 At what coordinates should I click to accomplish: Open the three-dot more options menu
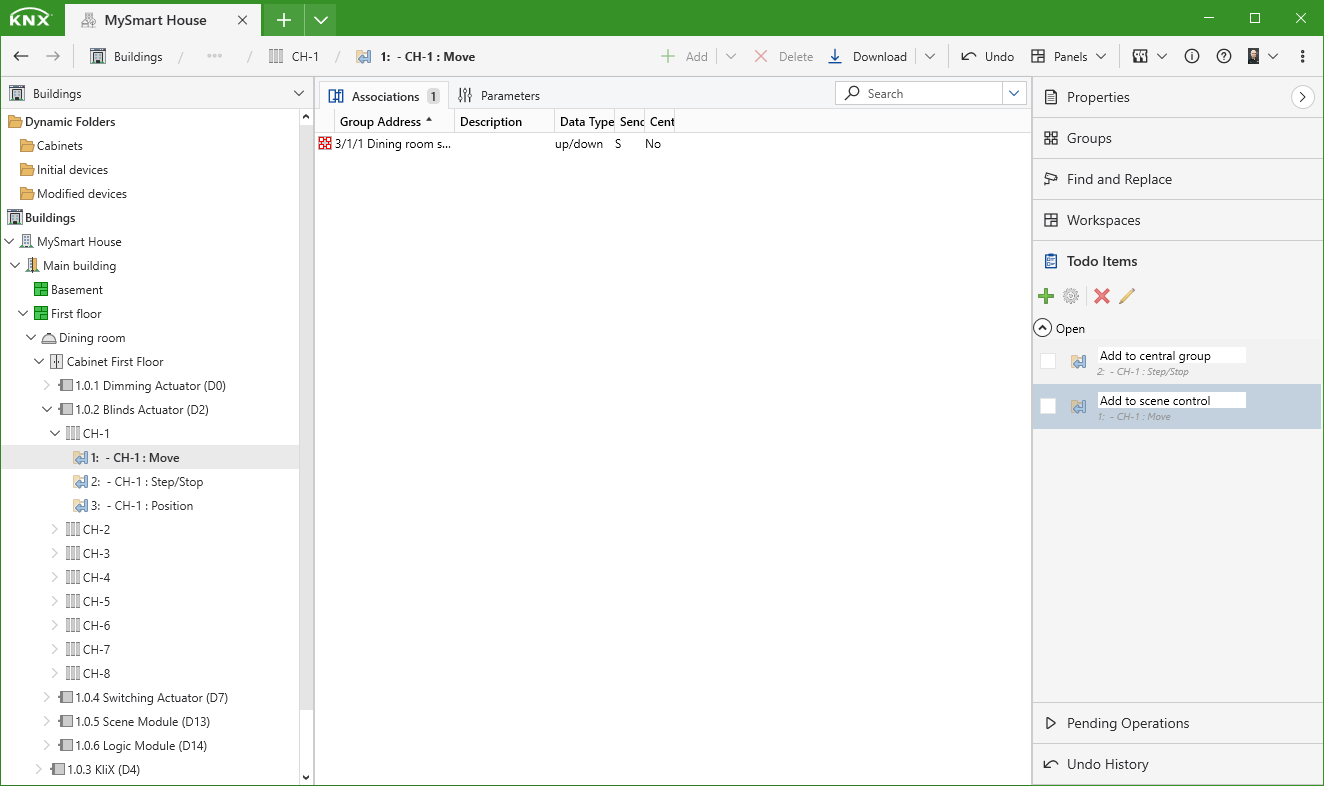1302,57
